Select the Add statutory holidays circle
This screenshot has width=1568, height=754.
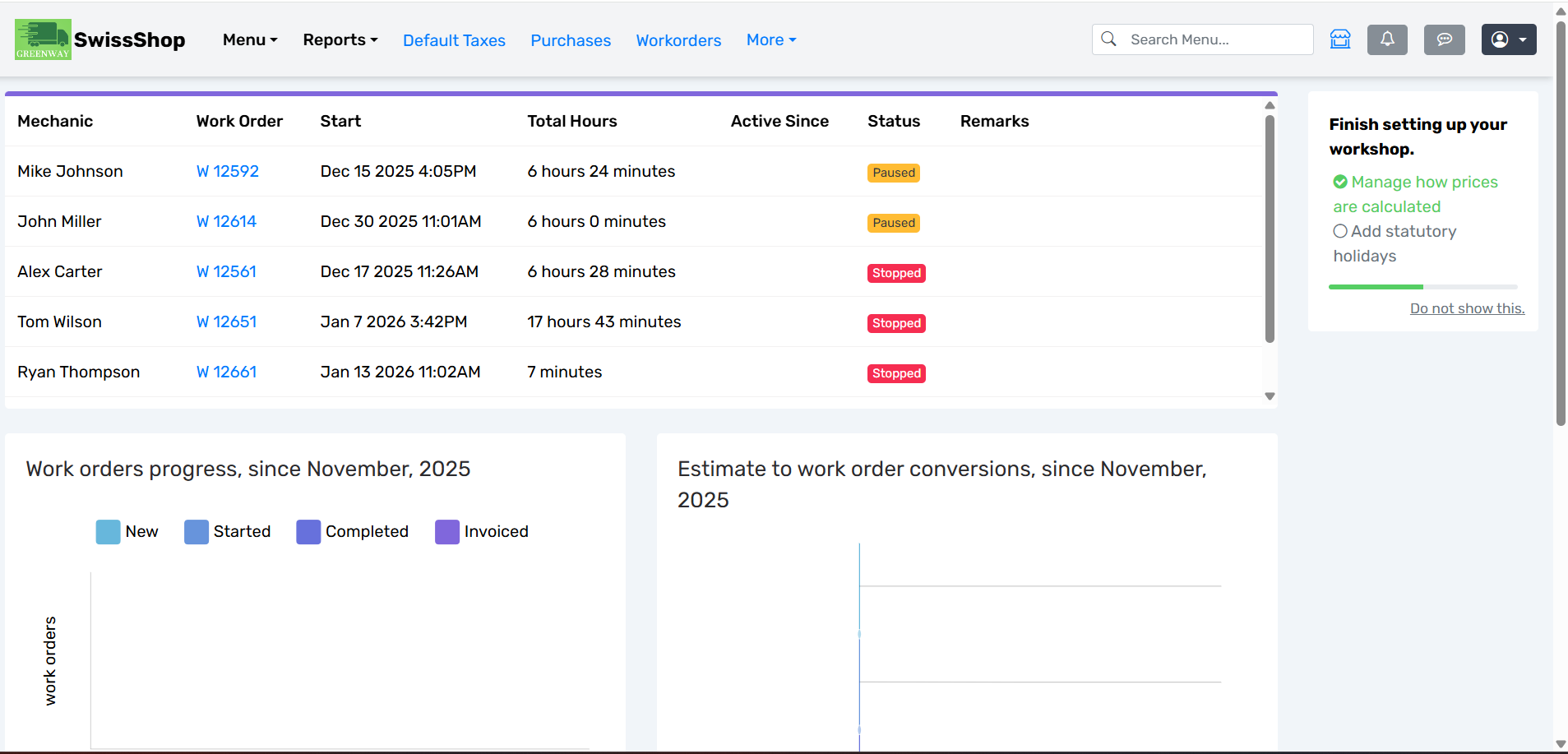pyautogui.click(x=1340, y=231)
